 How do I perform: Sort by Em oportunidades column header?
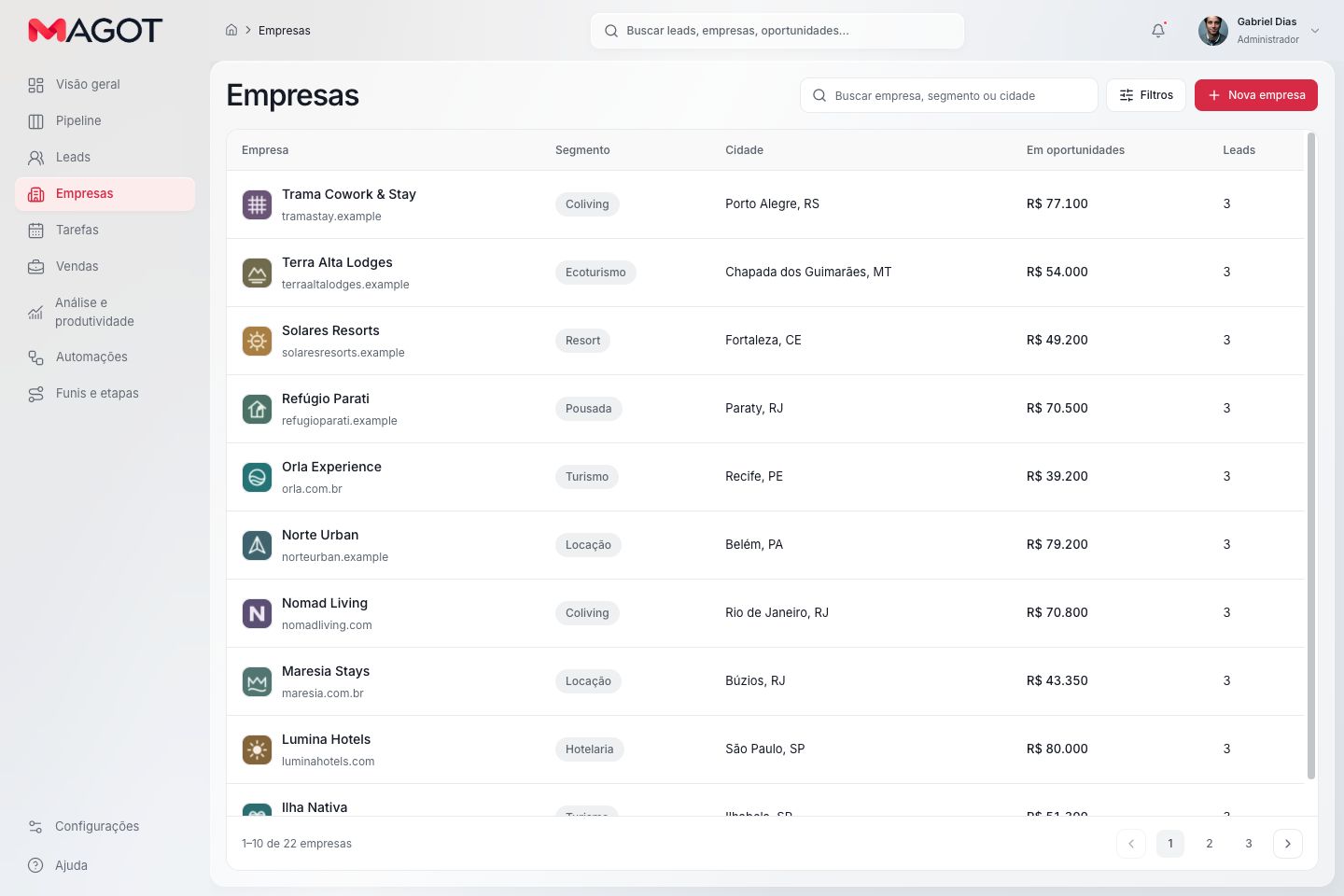click(1075, 150)
